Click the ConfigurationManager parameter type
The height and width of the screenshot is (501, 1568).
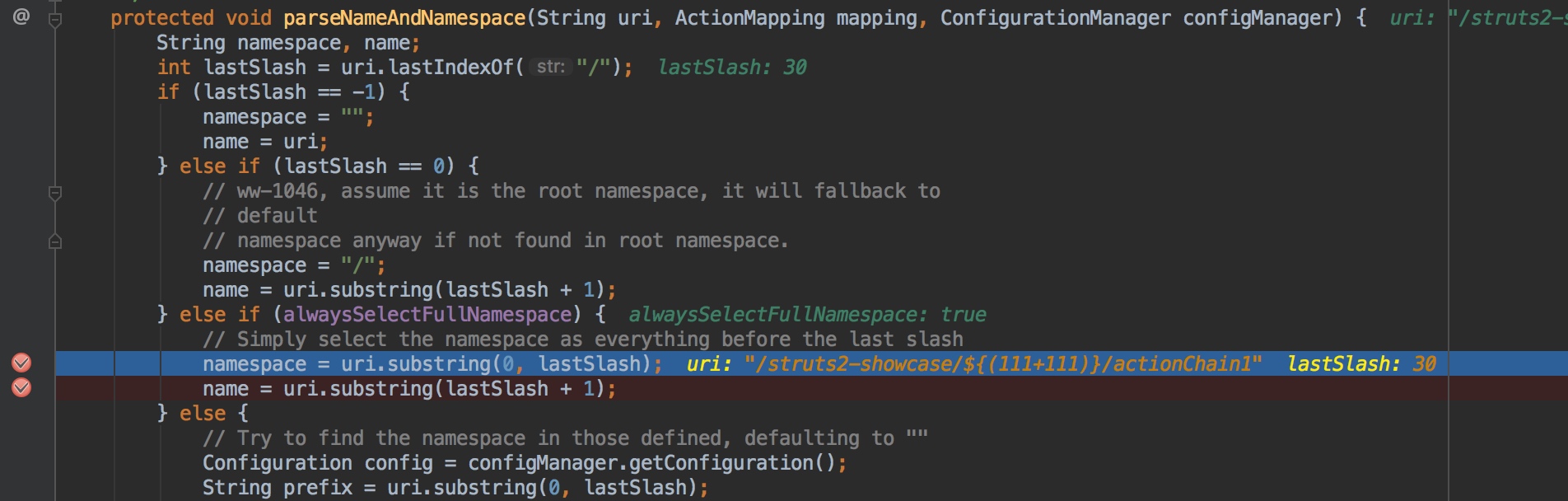click(x=1055, y=18)
